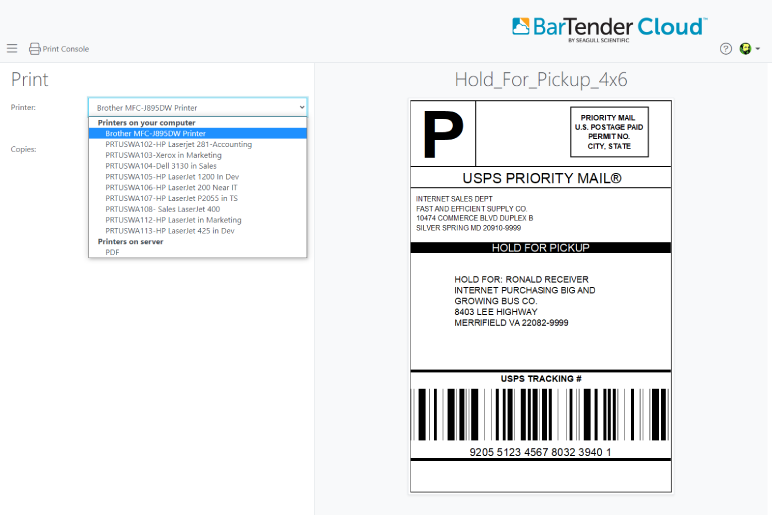Click the USPS PRIORITY MAIL® heading on label
773x515 pixels.
[x=542, y=178]
